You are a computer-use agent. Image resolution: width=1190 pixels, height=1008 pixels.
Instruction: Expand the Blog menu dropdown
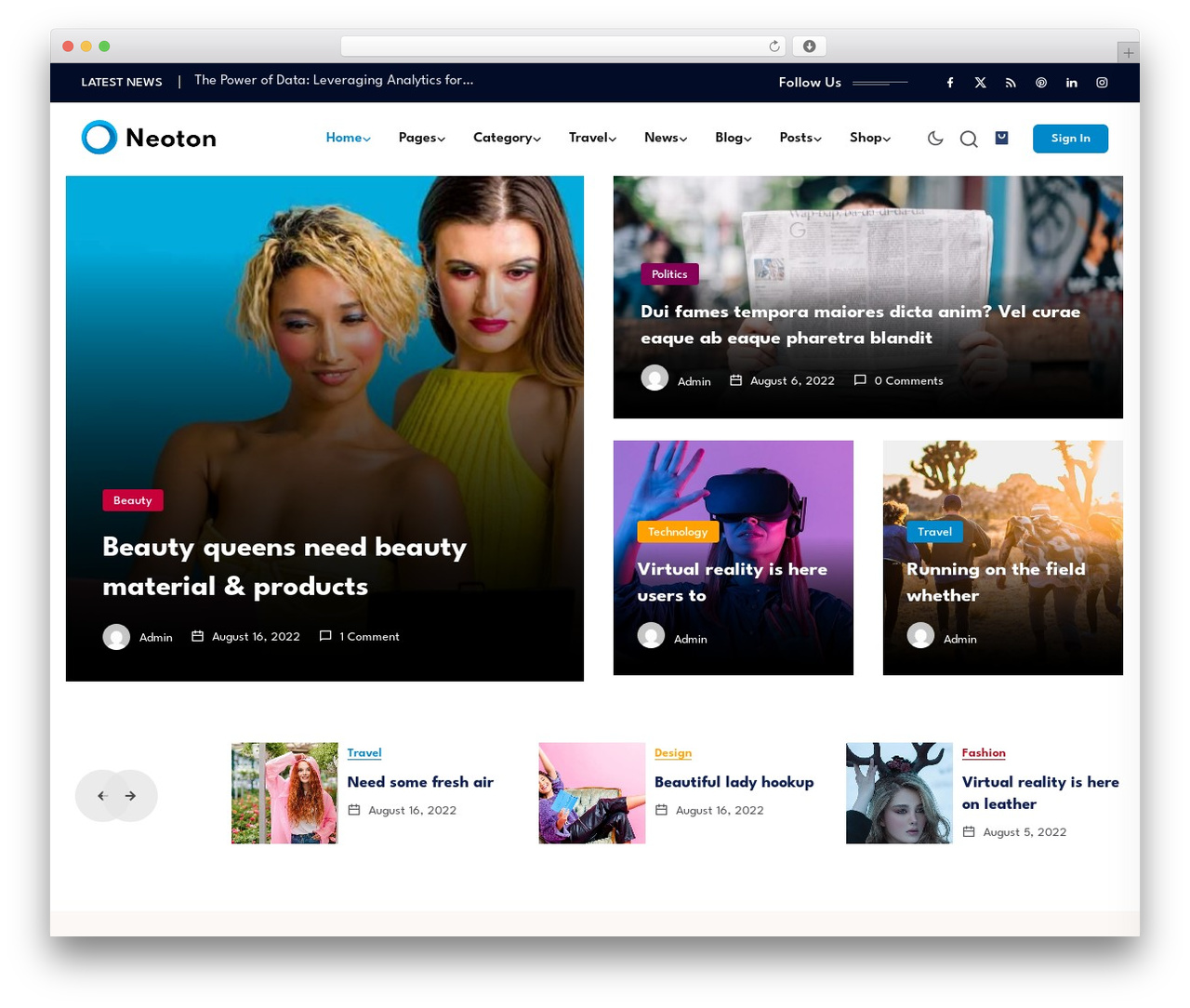tap(733, 138)
